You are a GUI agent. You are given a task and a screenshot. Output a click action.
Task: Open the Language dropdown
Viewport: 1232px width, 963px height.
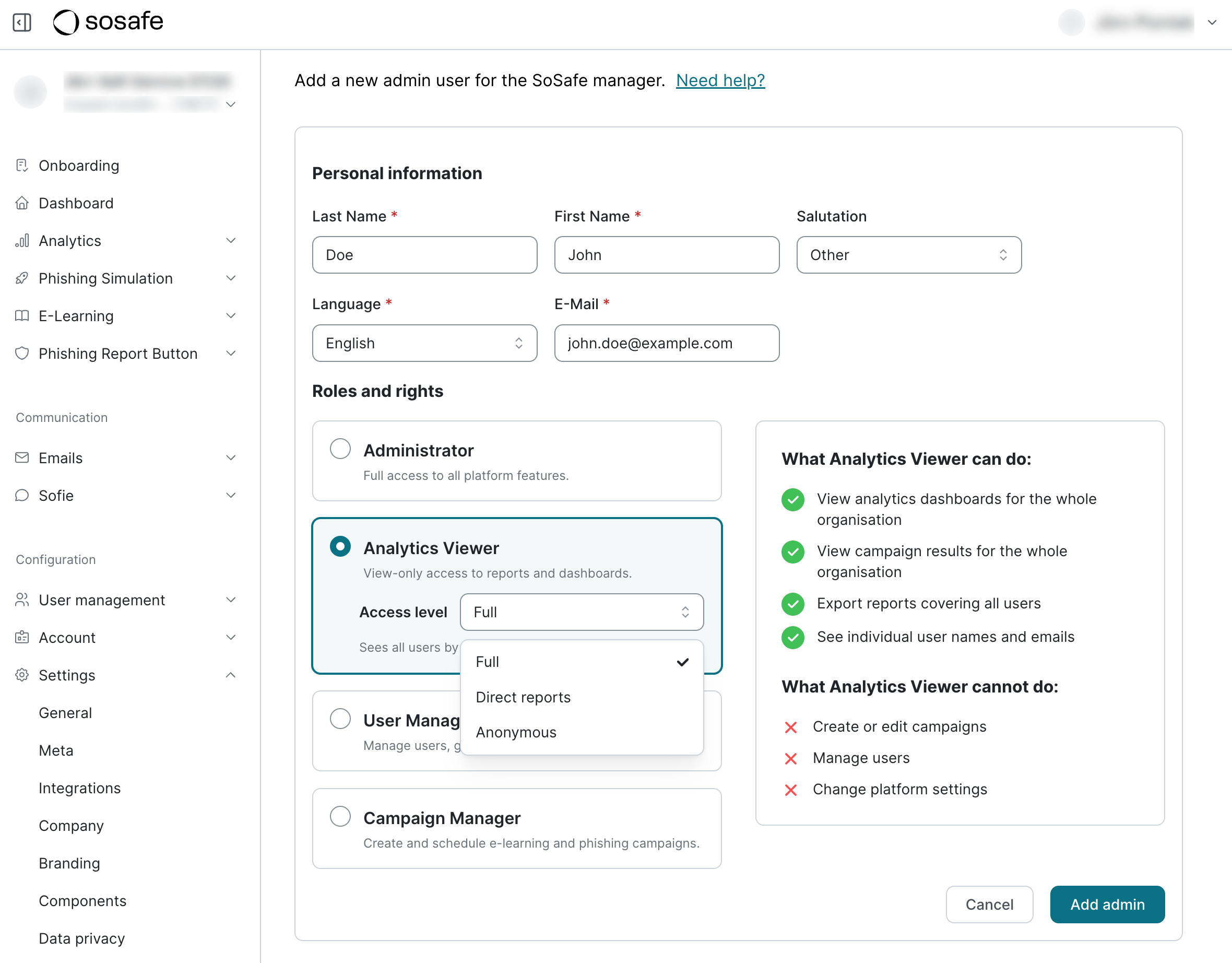424,343
